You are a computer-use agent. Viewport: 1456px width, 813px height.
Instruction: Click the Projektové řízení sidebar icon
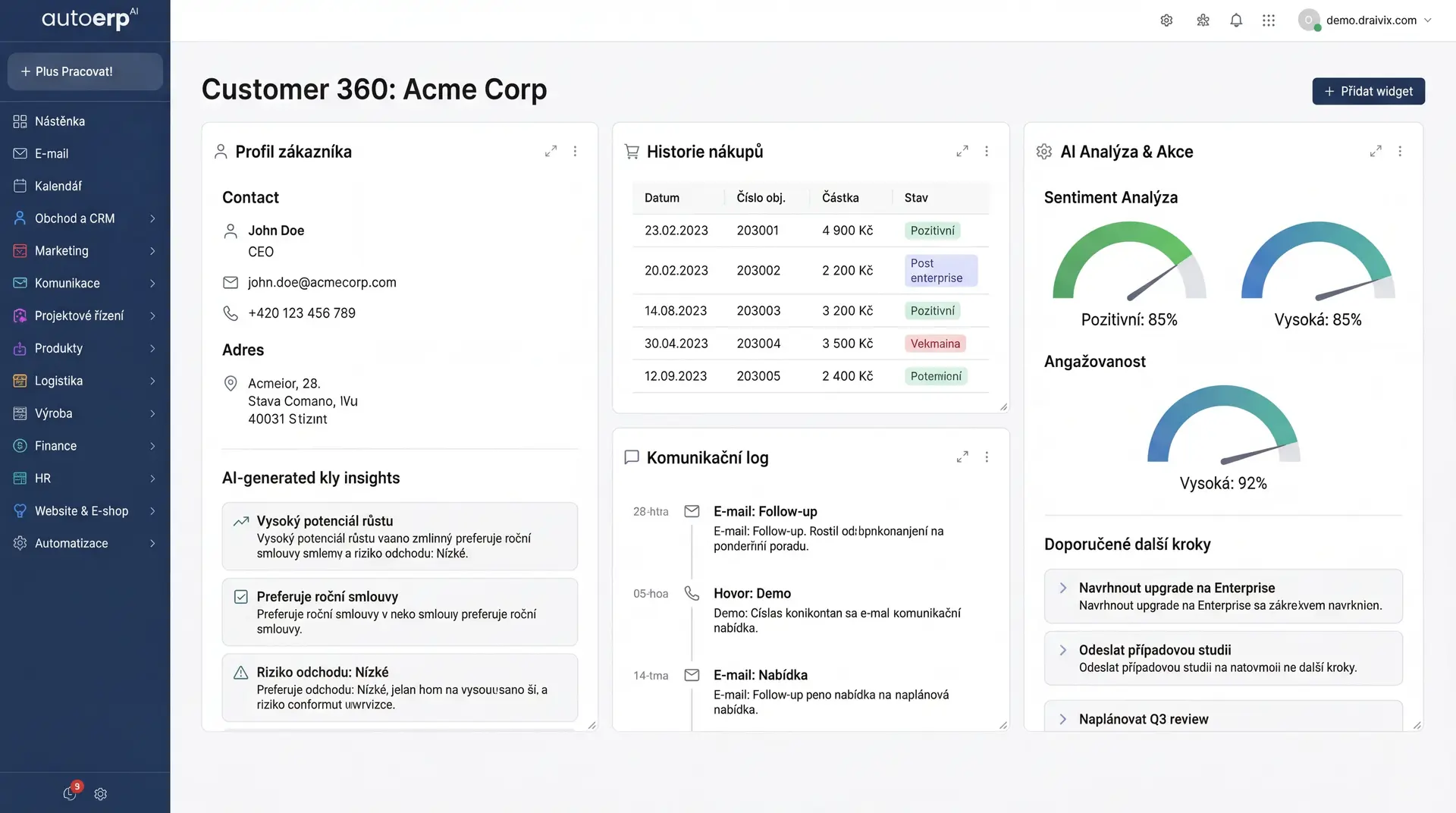point(20,316)
